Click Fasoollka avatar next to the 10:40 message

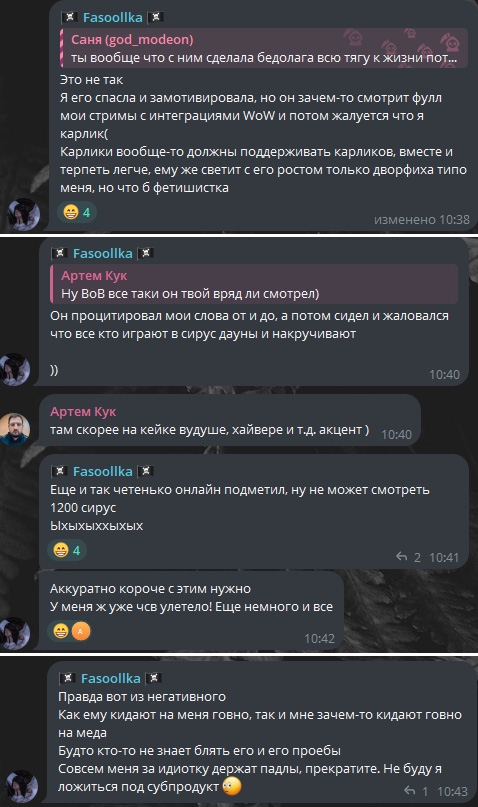click(14, 369)
